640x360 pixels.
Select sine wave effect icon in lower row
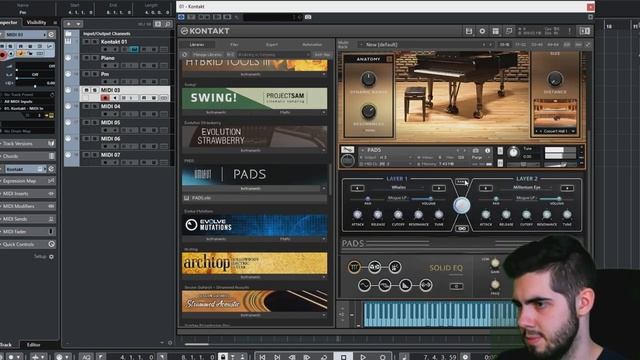364,285
